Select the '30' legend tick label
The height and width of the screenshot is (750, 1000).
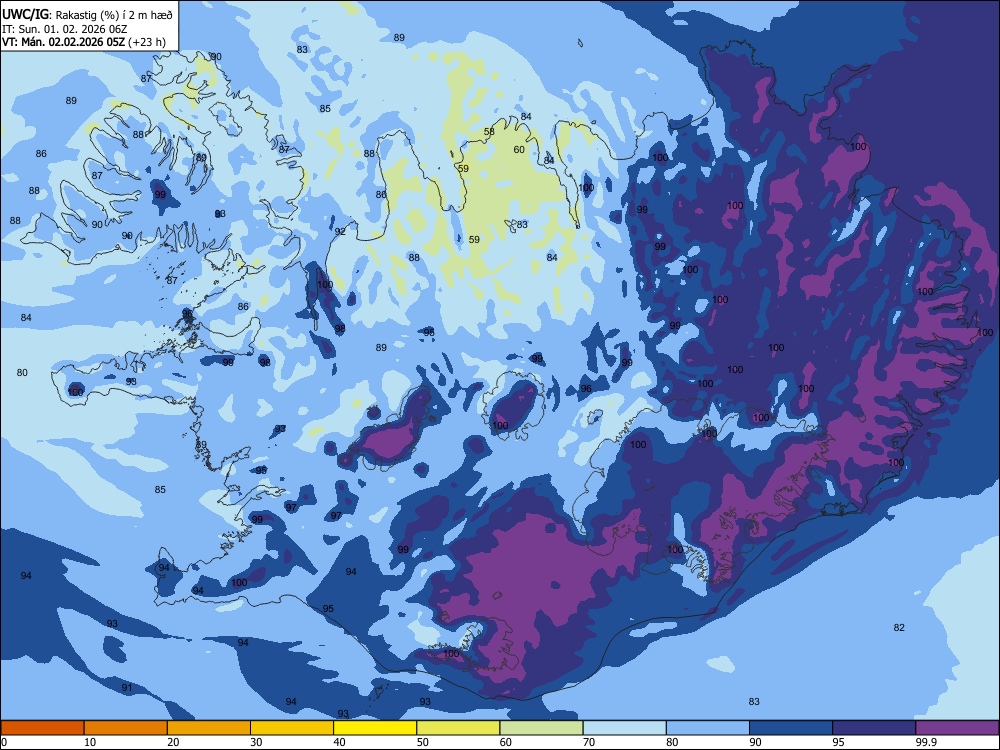[256, 742]
